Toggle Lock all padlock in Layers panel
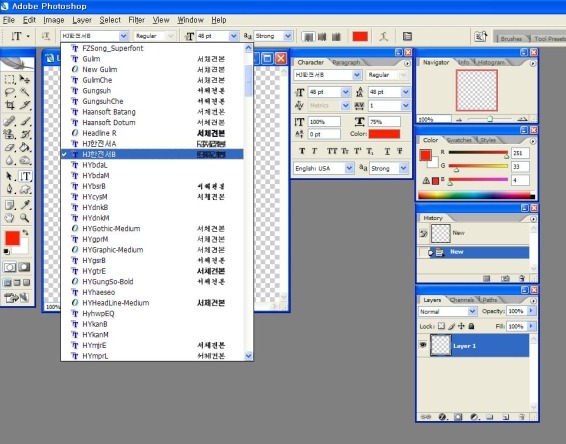This screenshot has width=566, height=444. 471,326
